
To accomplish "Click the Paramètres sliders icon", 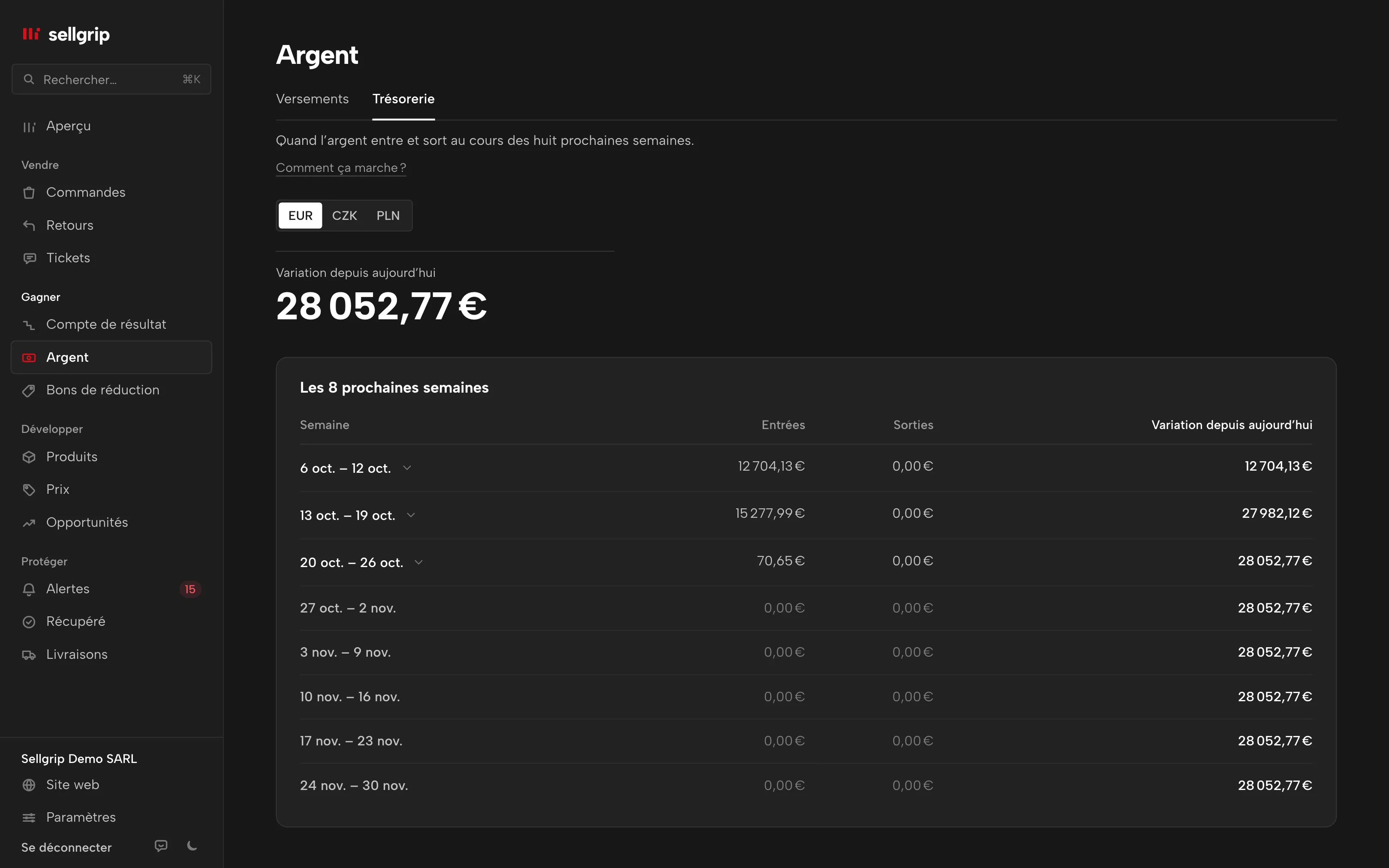I will [x=29, y=817].
